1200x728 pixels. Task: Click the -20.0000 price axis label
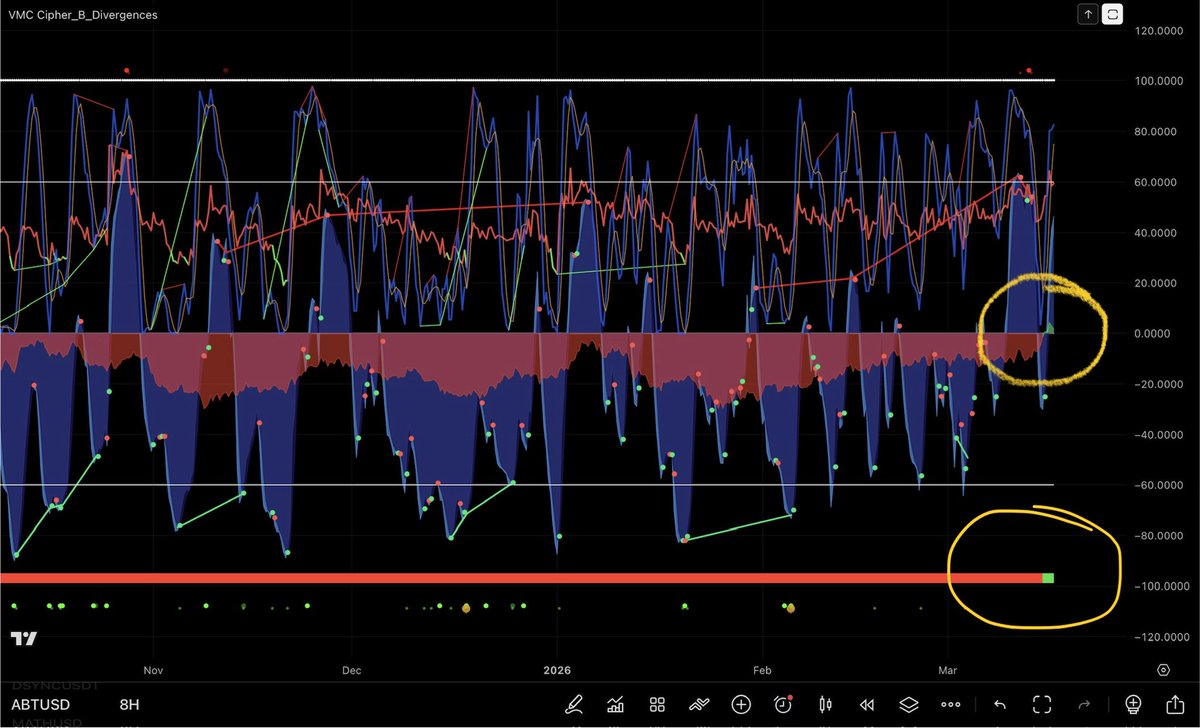[x=1160, y=385]
